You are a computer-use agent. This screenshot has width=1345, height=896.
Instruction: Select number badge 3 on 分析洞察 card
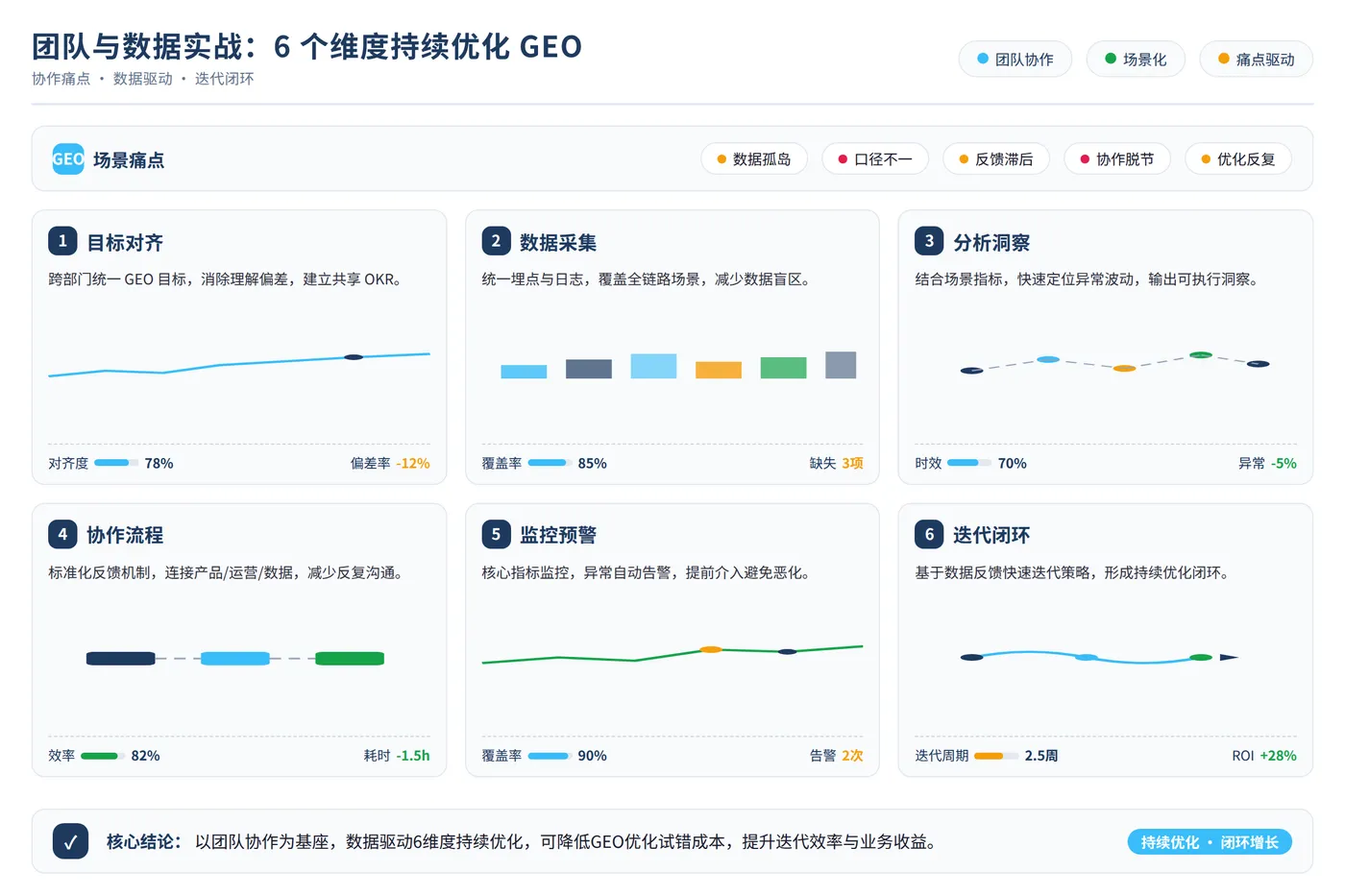929,241
